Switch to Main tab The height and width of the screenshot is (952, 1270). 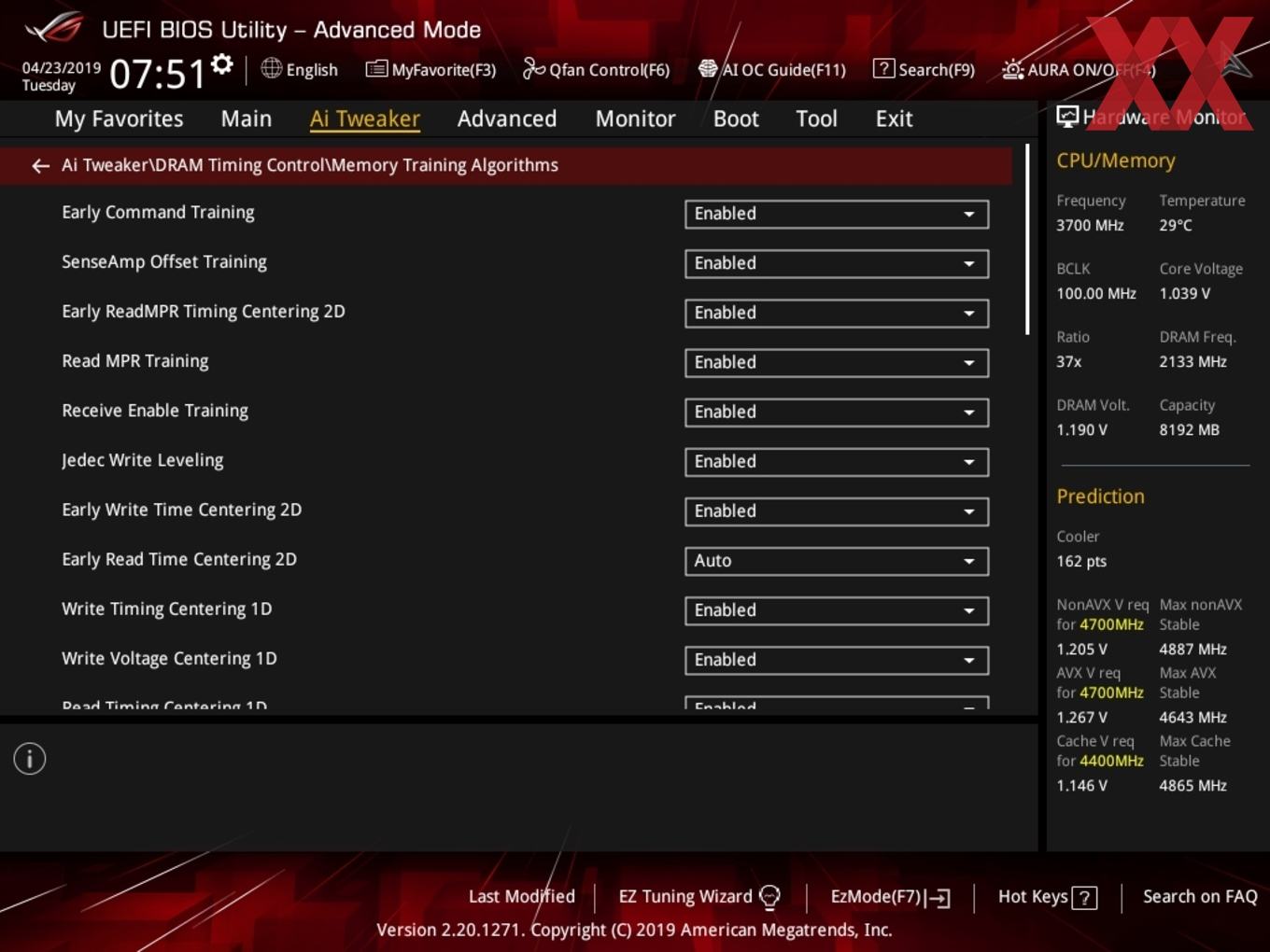tap(247, 119)
